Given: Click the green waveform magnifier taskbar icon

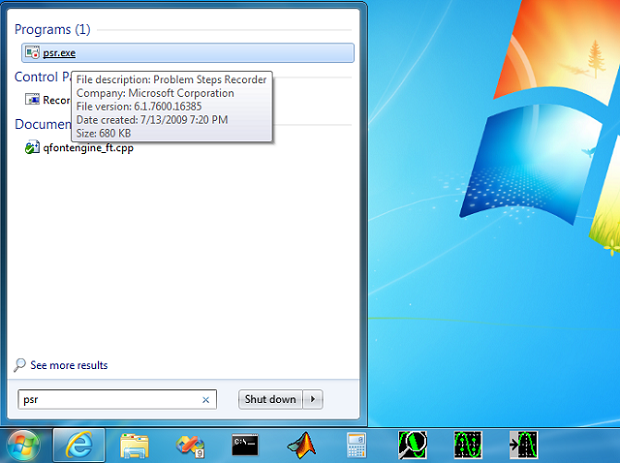Looking at the screenshot, I should (412, 445).
